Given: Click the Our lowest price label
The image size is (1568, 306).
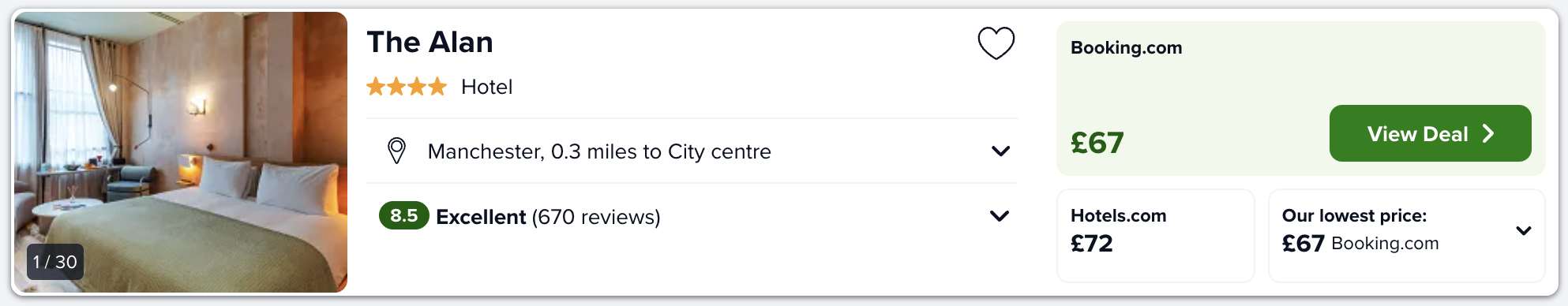Looking at the screenshot, I should [1354, 215].
